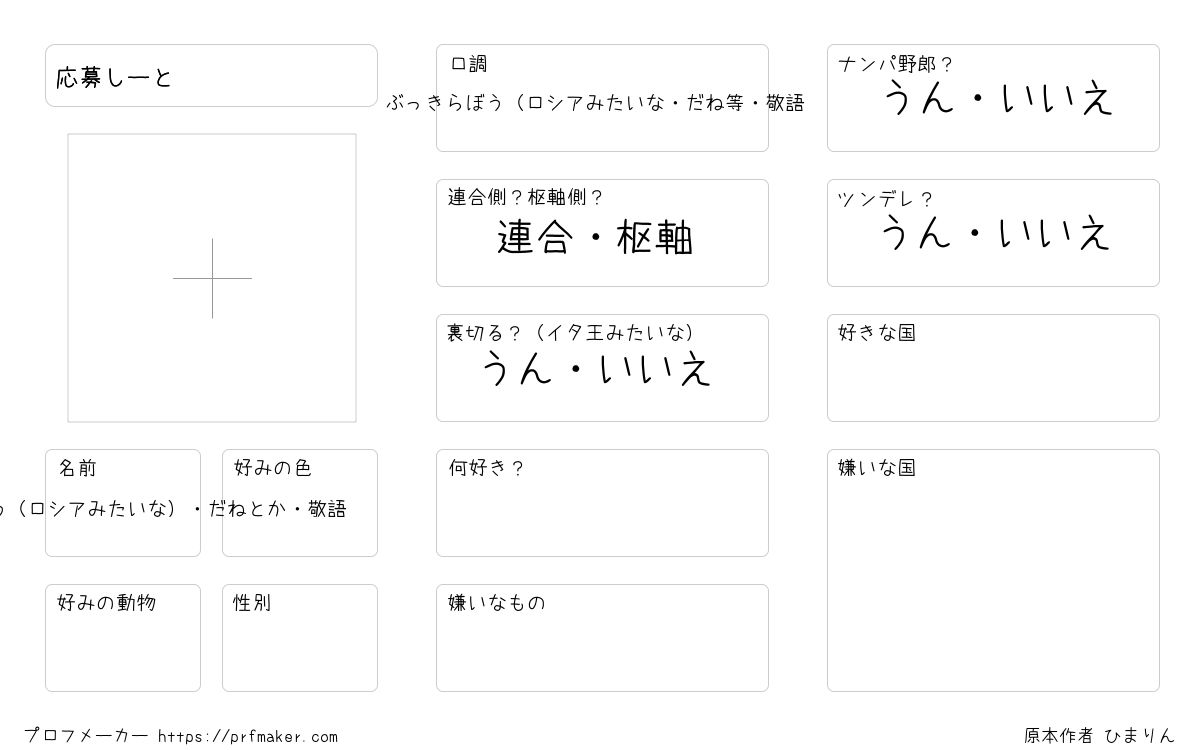Choose 枢軸 in the alliance question
This screenshot has width=1200, height=750.
click(655, 238)
